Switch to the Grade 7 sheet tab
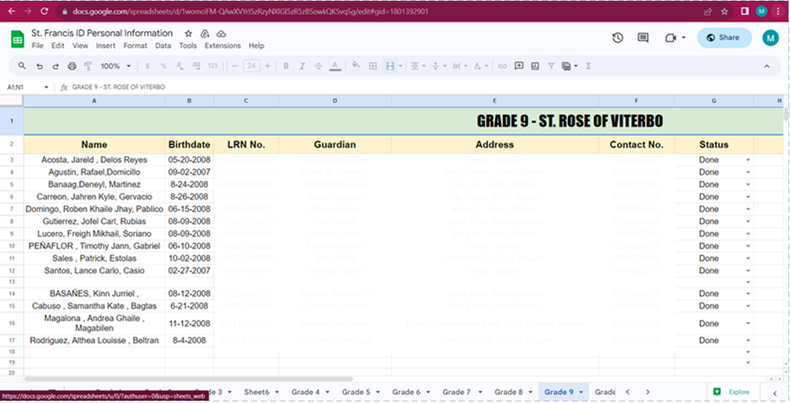The image size is (790, 403). [456, 392]
